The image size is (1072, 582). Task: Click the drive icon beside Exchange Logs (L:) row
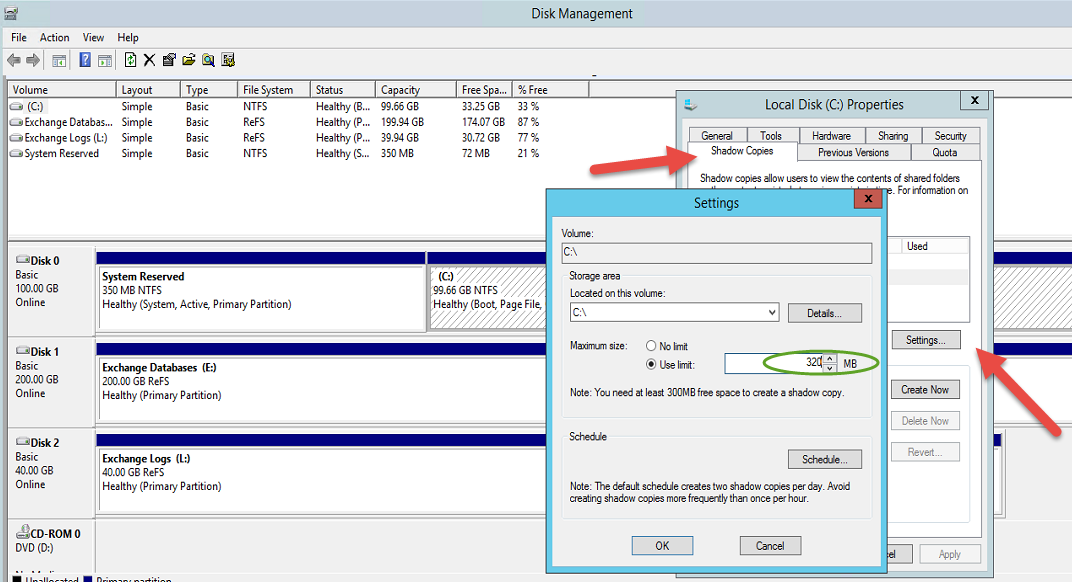(16, 138)
